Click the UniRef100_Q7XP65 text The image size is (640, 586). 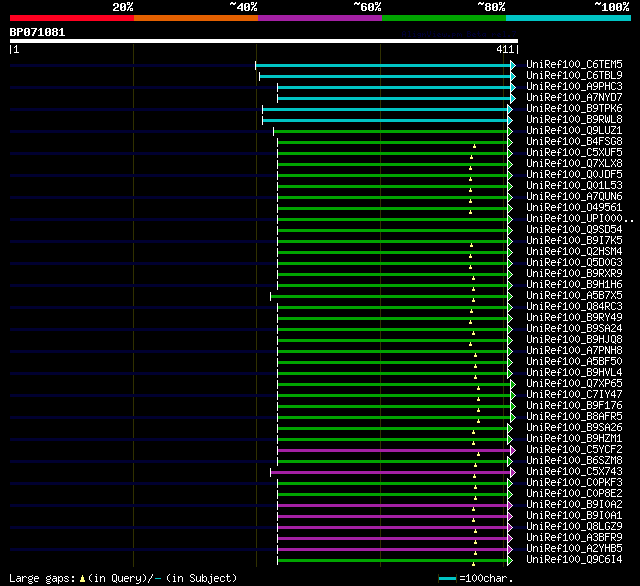574,384
